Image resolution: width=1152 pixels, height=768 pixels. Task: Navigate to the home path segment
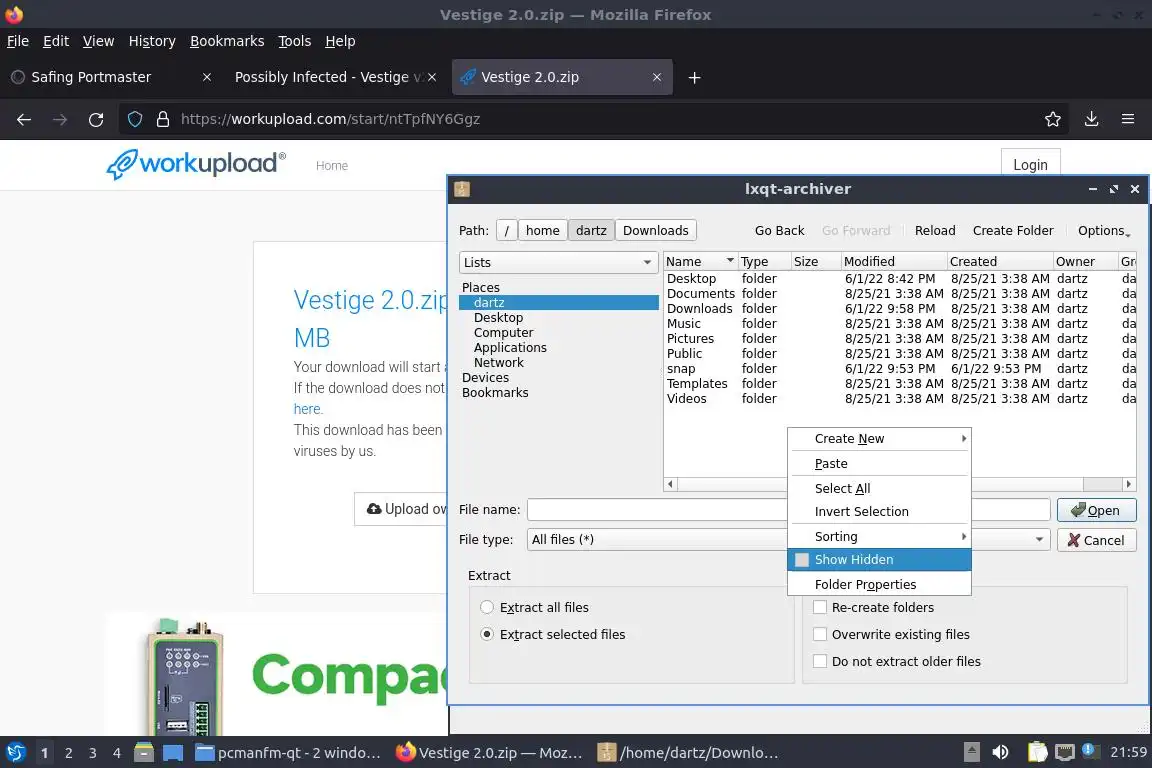tap(542, 231)
